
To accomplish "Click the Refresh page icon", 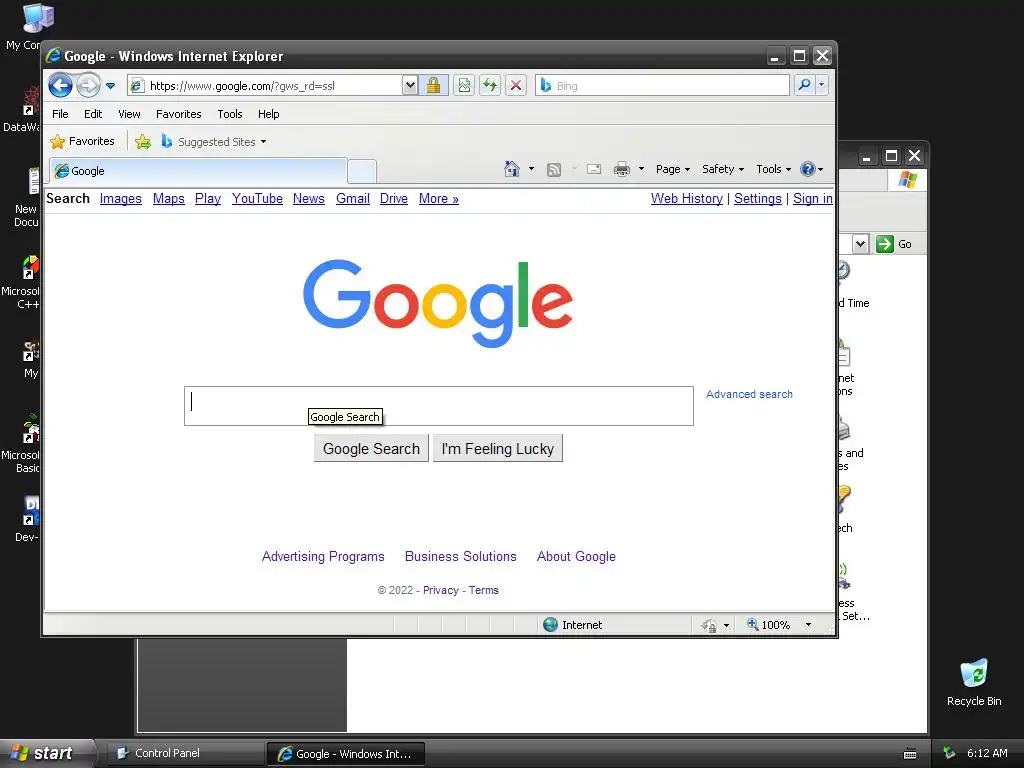I will pyautogui.click(x=490, y=86).
